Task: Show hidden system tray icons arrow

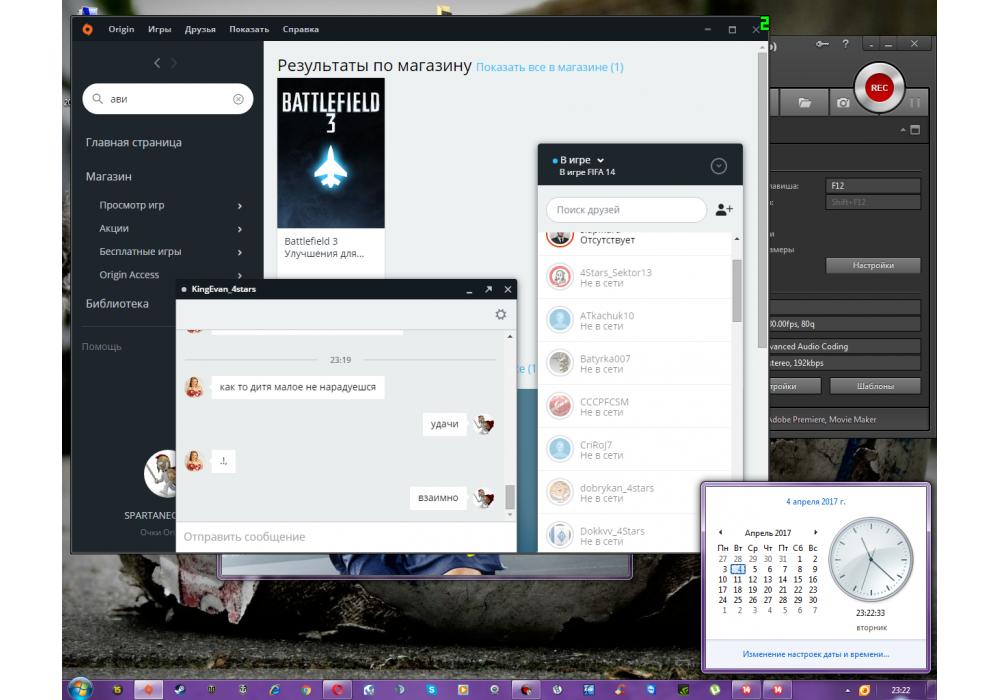Action: coord(848,690)
